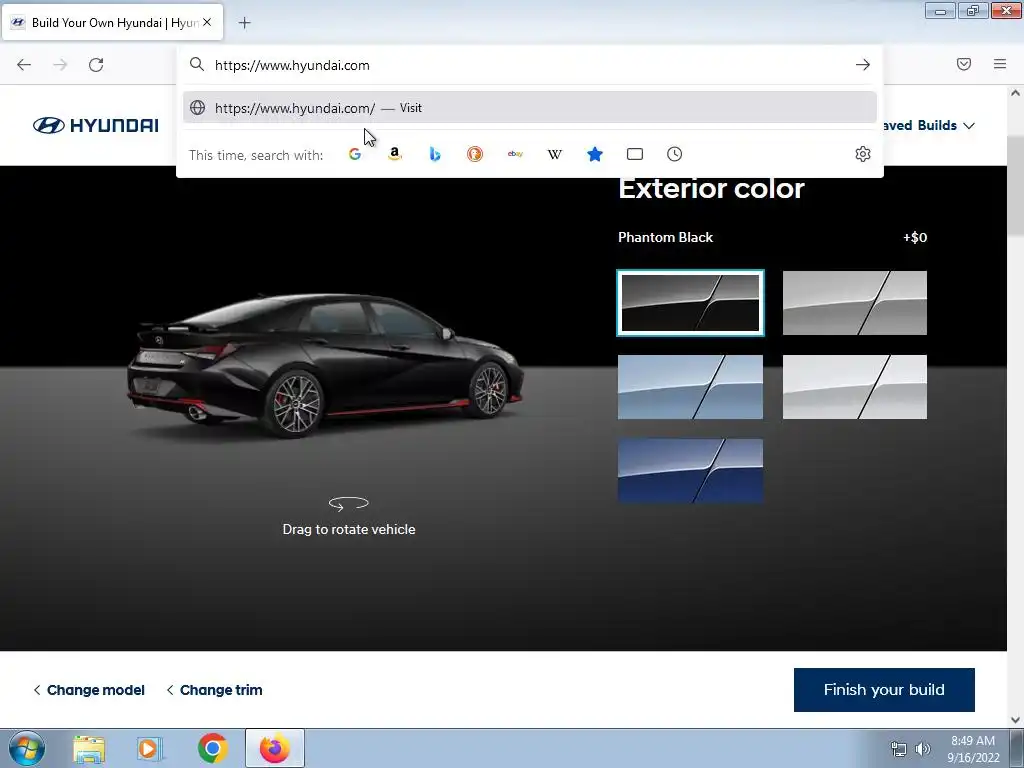The width and height of the screenshot is (1024, 768).
Task: Click the Exterior color heading
Action: (x=711, y=189)
